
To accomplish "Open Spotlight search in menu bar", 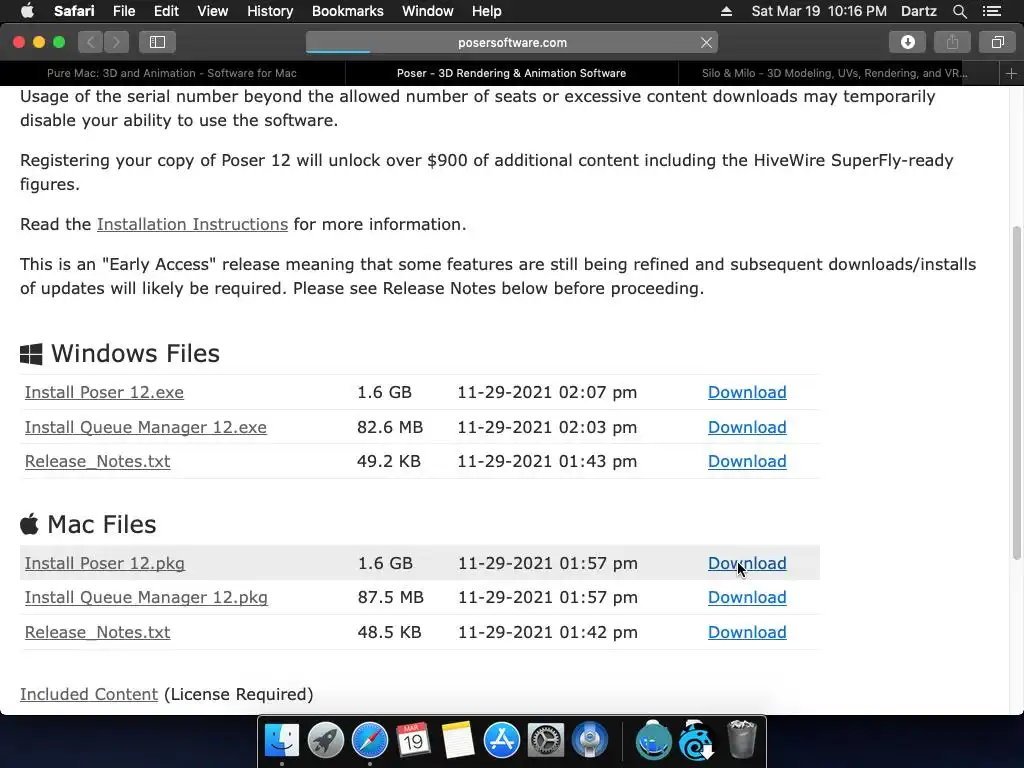I will click(959, 11).
